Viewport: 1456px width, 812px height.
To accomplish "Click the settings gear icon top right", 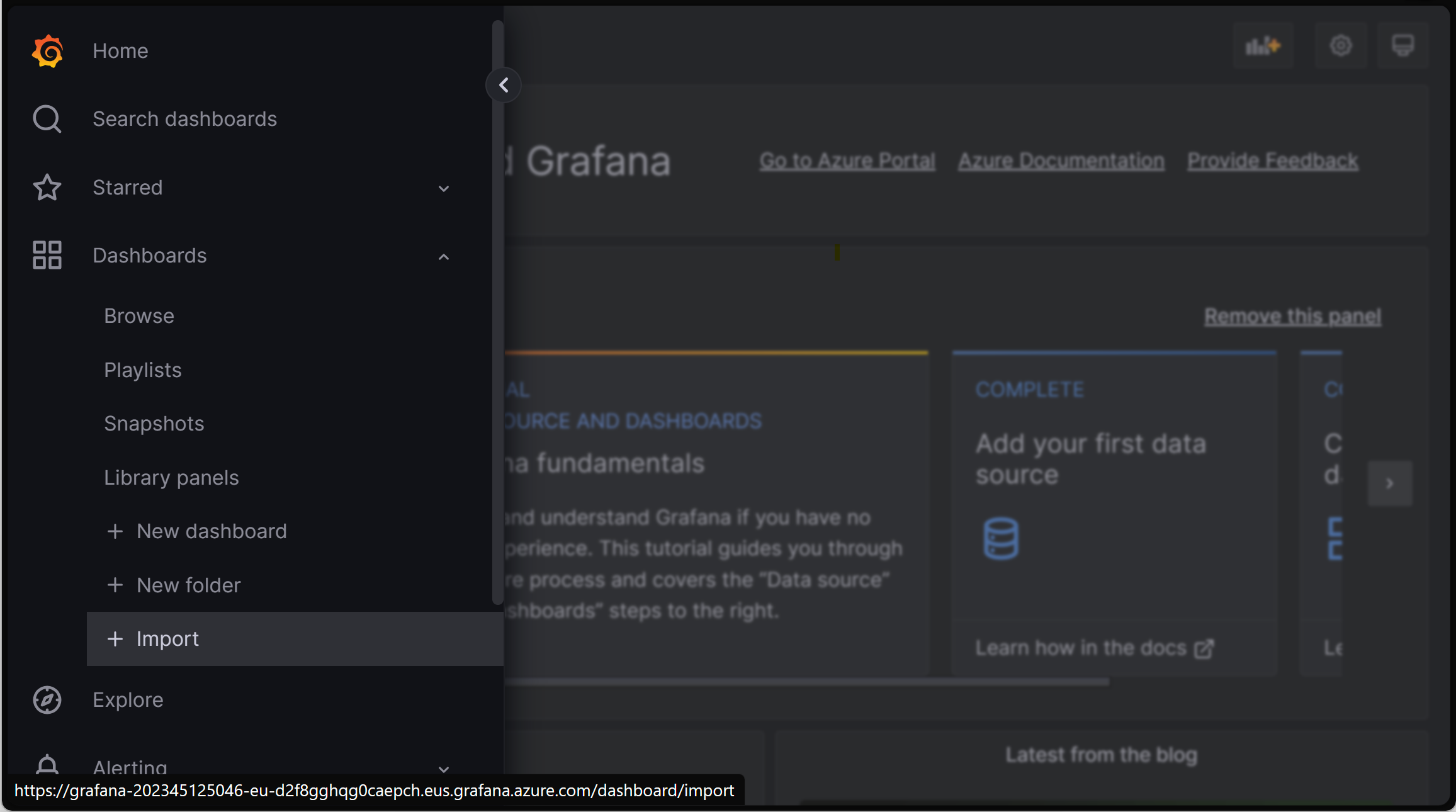I will 1341,46.
